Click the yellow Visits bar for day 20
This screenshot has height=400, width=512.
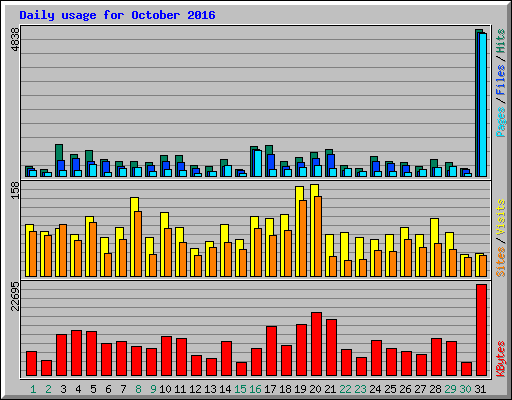coord(313,230)
